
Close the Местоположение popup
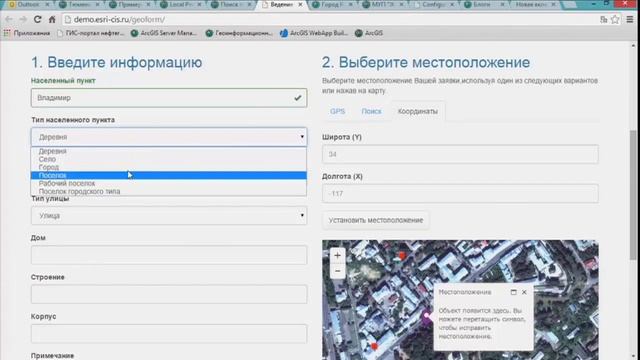coord(524,292)
